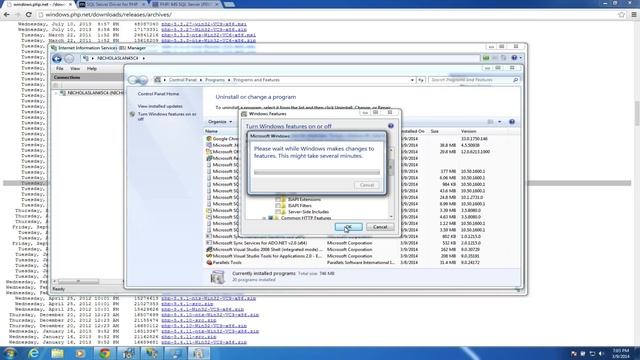The width and height of the screenshot is (640, 360).
Task: Open View installed updates link
Action: (x=160, y=106)
